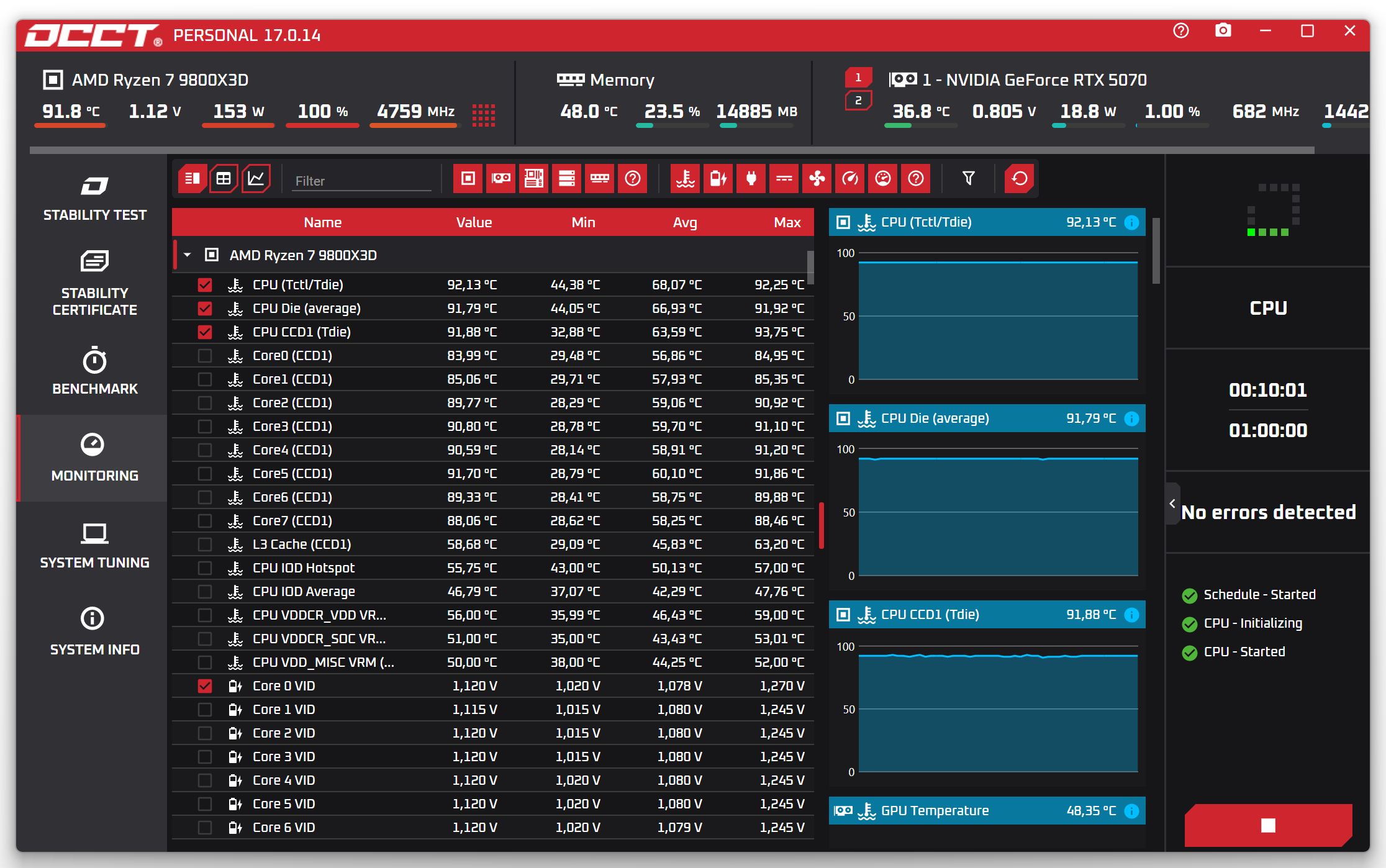Take a screenshot with the camera icon
This screenshot has height=868, width=1386.
click(1223, 30)
